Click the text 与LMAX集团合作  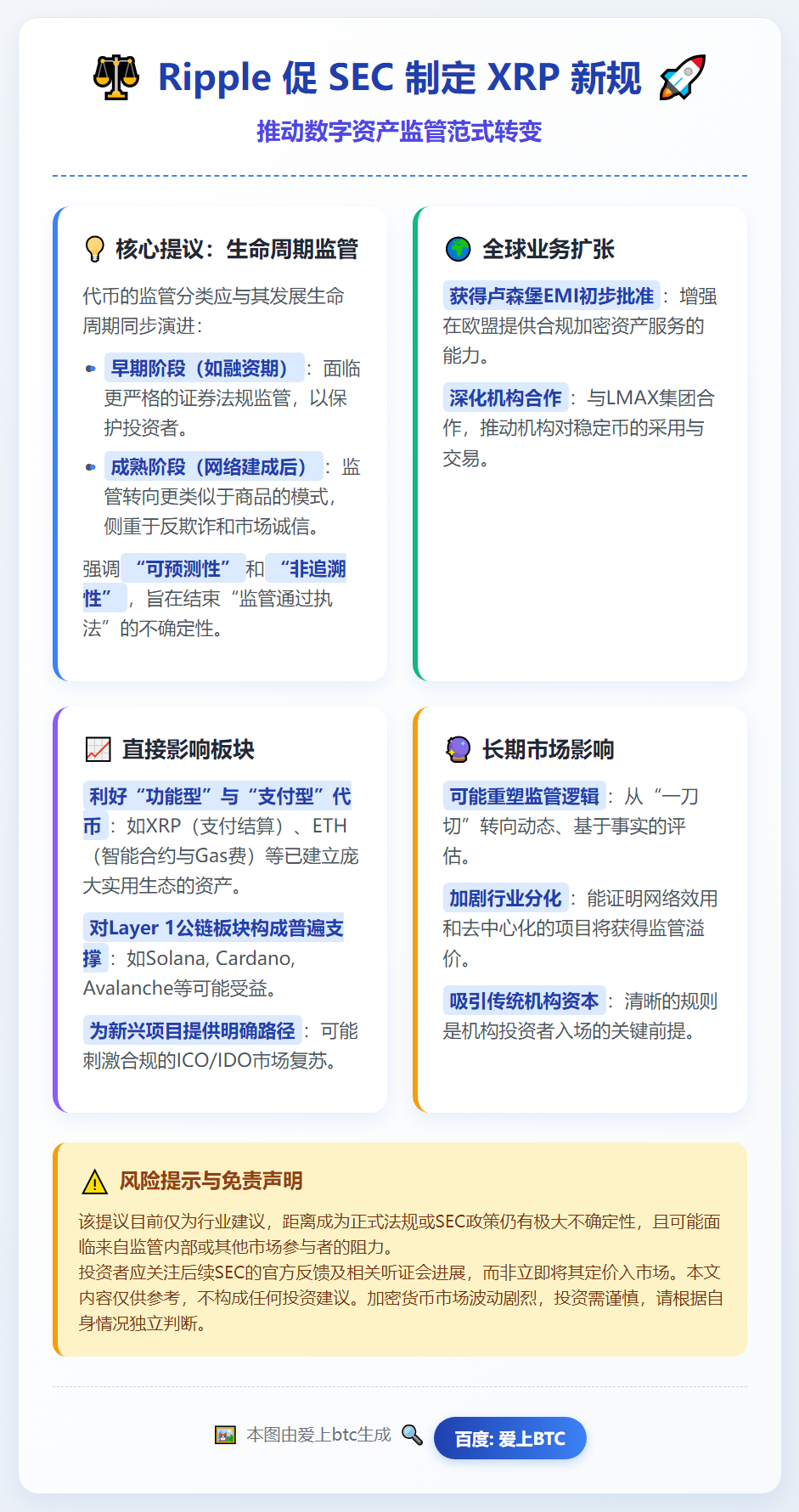(579, 413)
